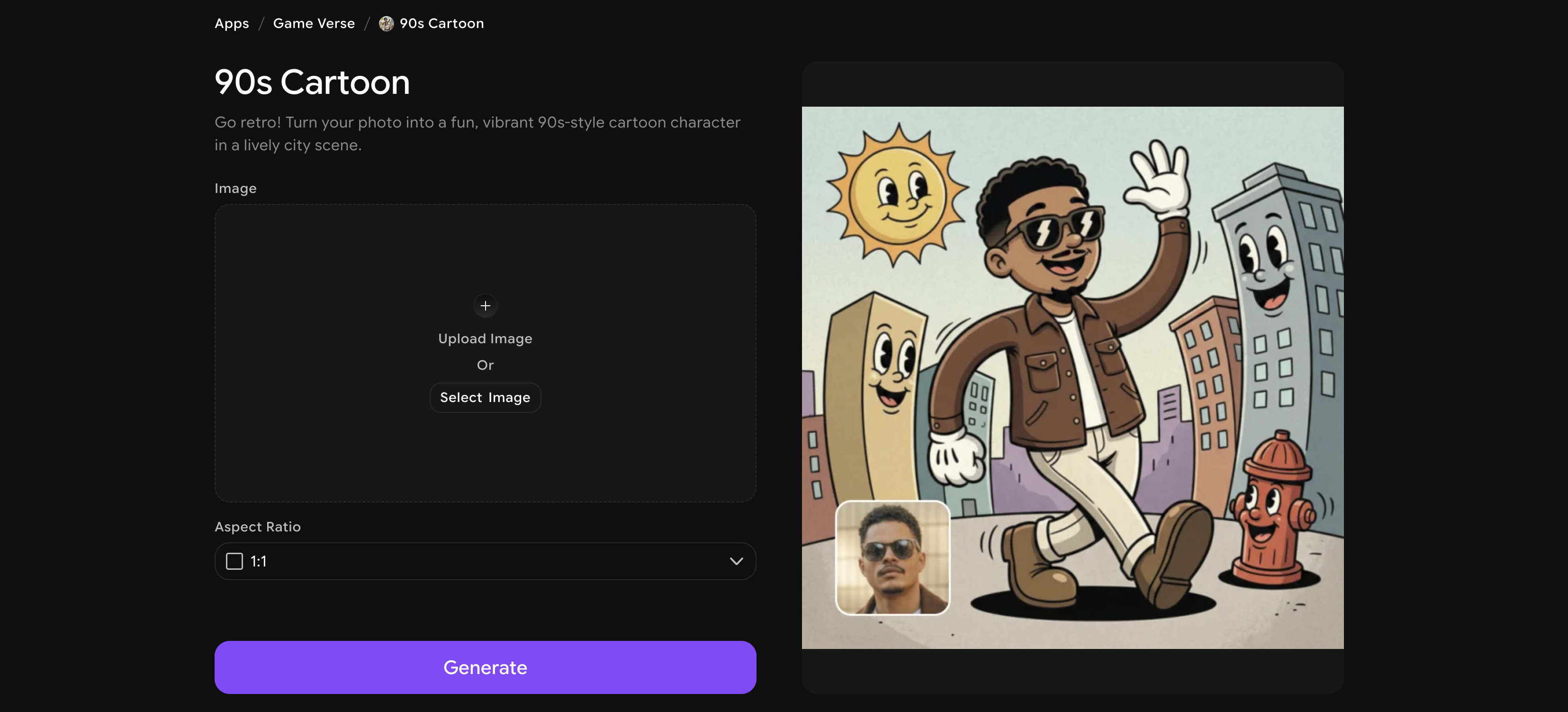Expand the Aspect Ratio chevron arrow
1568x712 pixels.
point(736,561)
